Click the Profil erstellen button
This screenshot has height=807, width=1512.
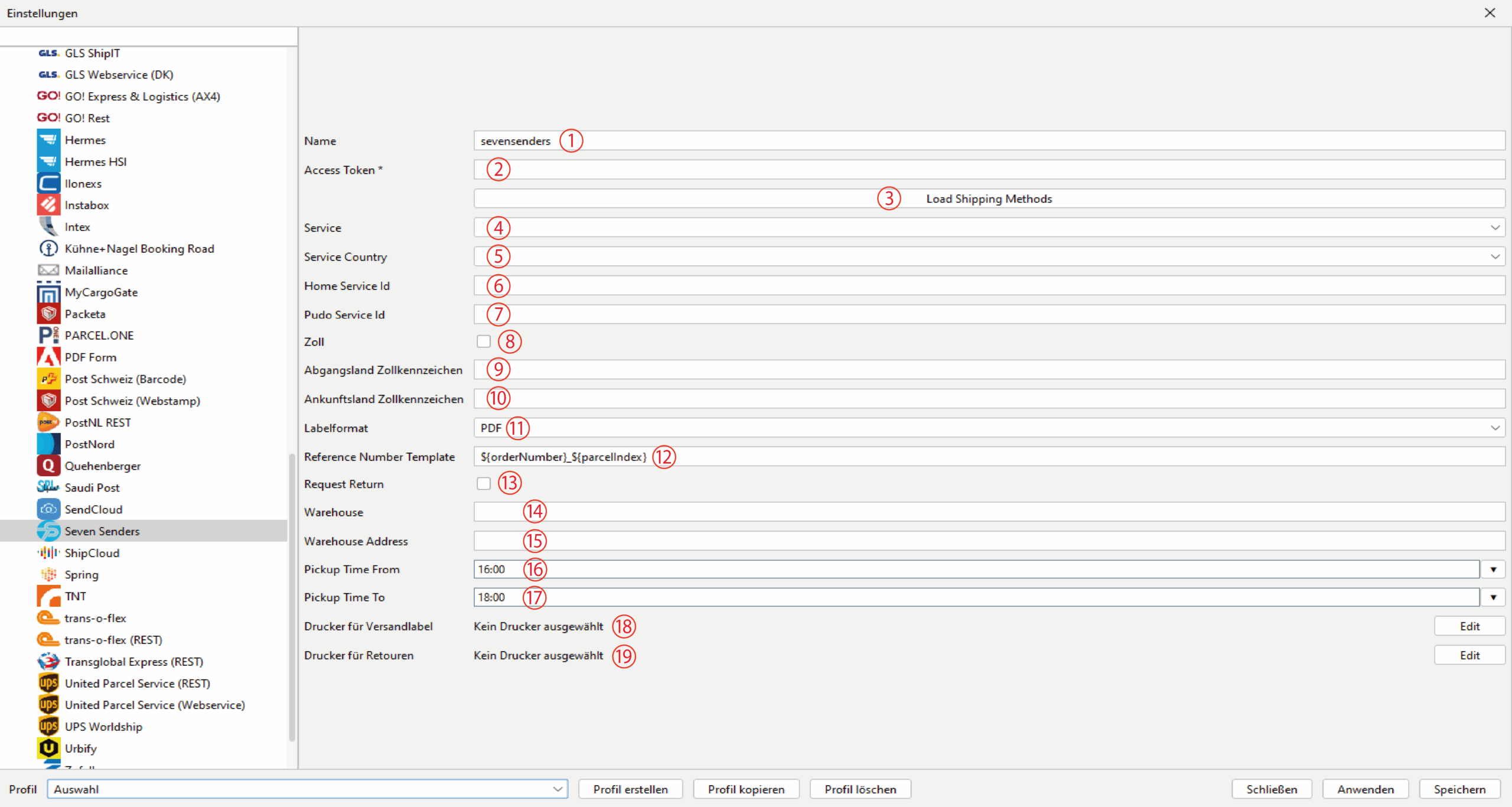click(x=631, y=789)
